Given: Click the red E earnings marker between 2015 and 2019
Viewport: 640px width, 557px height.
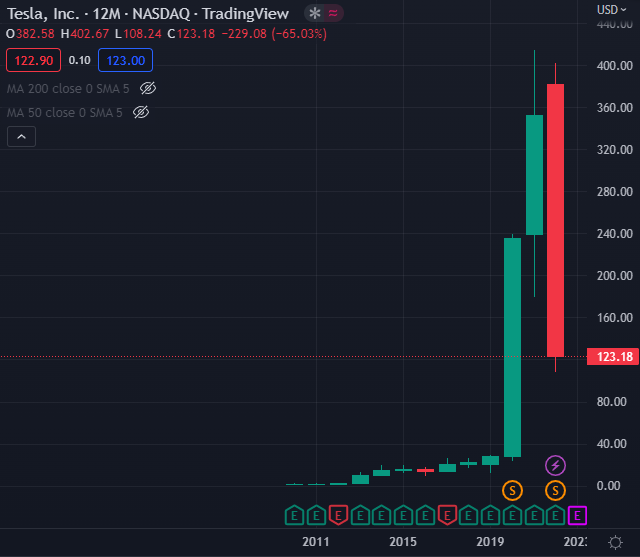Looking at the screenshot, I should point(447,515).
